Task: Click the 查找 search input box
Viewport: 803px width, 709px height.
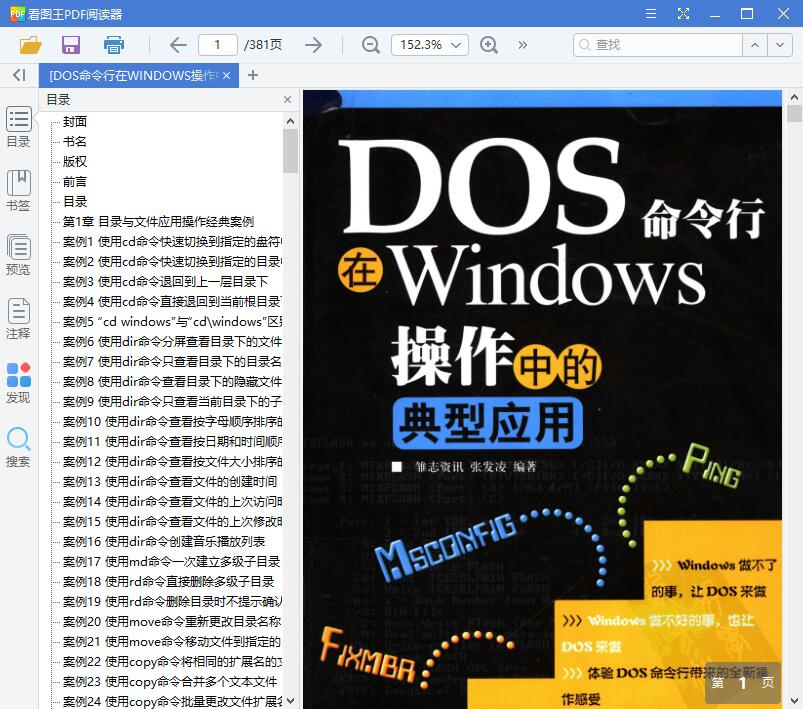Action: [658, 45]
